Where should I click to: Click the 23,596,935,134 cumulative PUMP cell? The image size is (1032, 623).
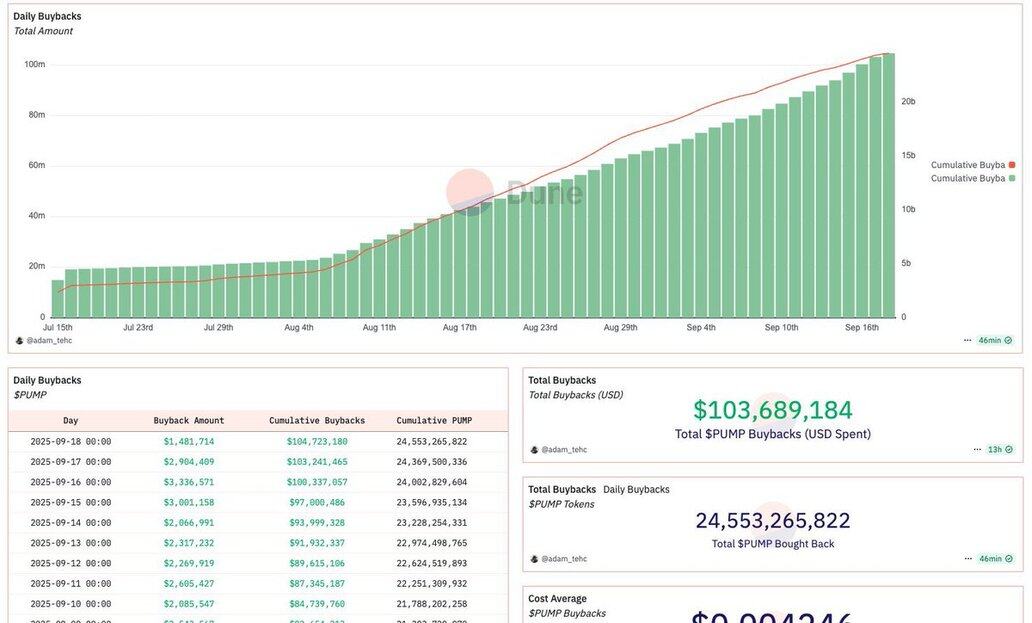pyautogui.click(x=432, y=503)
